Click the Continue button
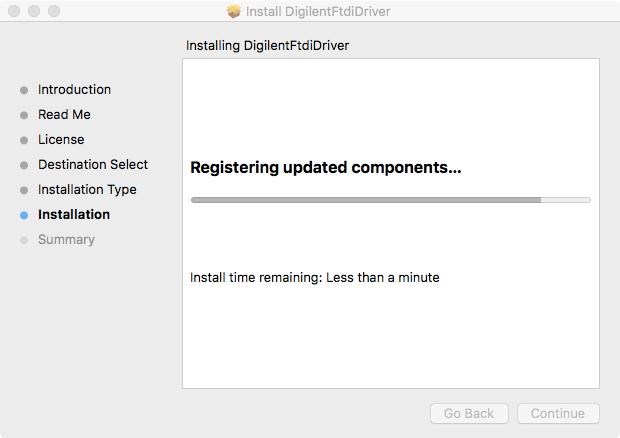620x438 pixels. coord(558,413)
